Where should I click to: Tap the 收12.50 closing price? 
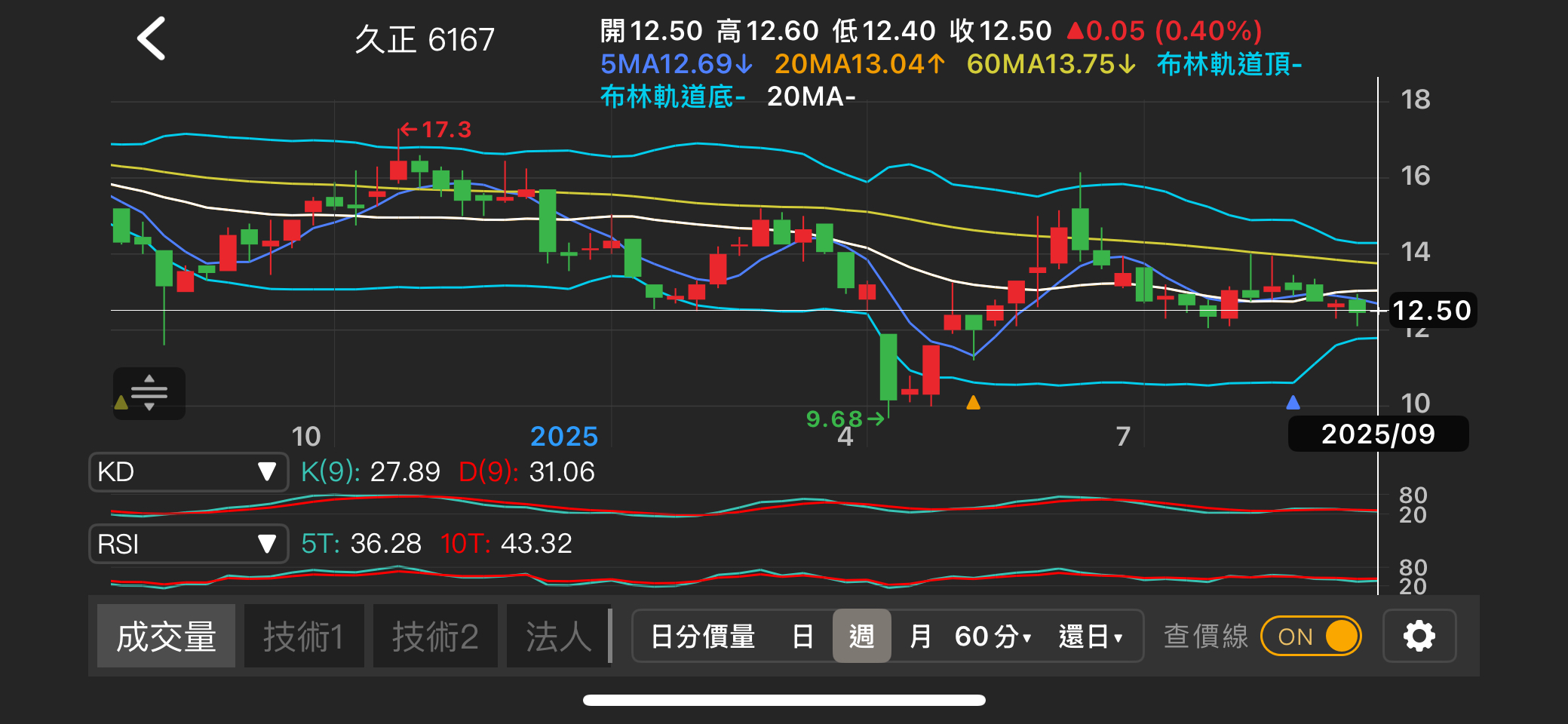pos(1001,31)
